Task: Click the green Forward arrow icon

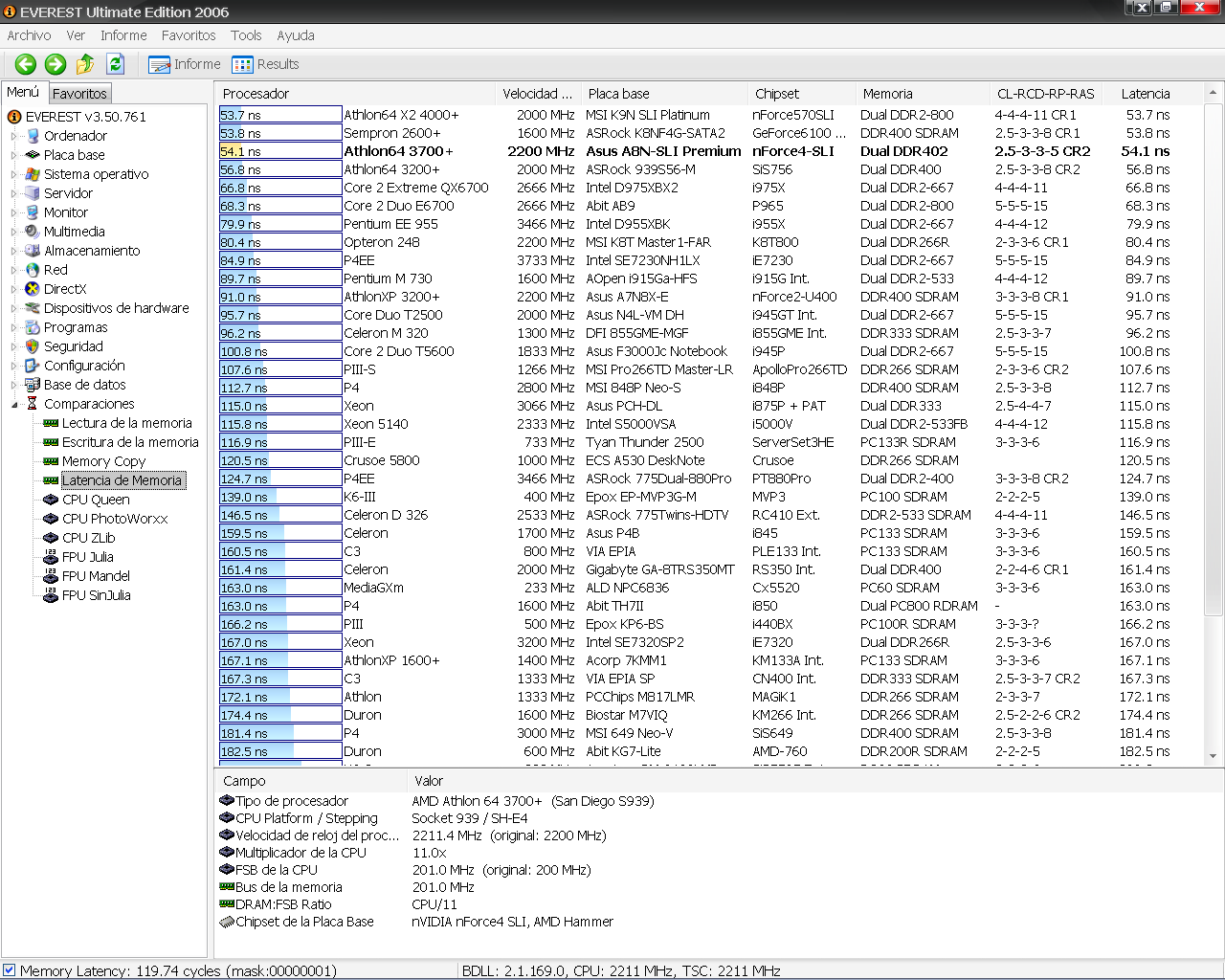Action: click(x=56, y=64)
